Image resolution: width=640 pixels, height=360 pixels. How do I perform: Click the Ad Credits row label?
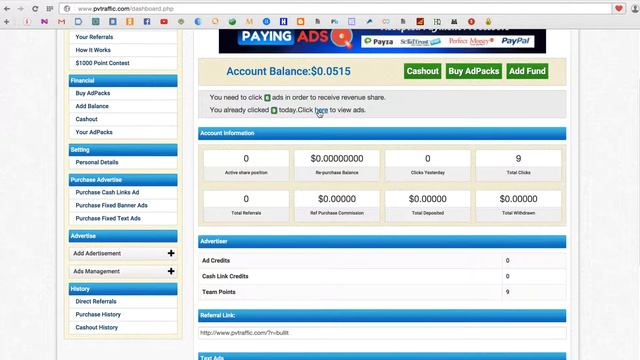pos(216,260)
